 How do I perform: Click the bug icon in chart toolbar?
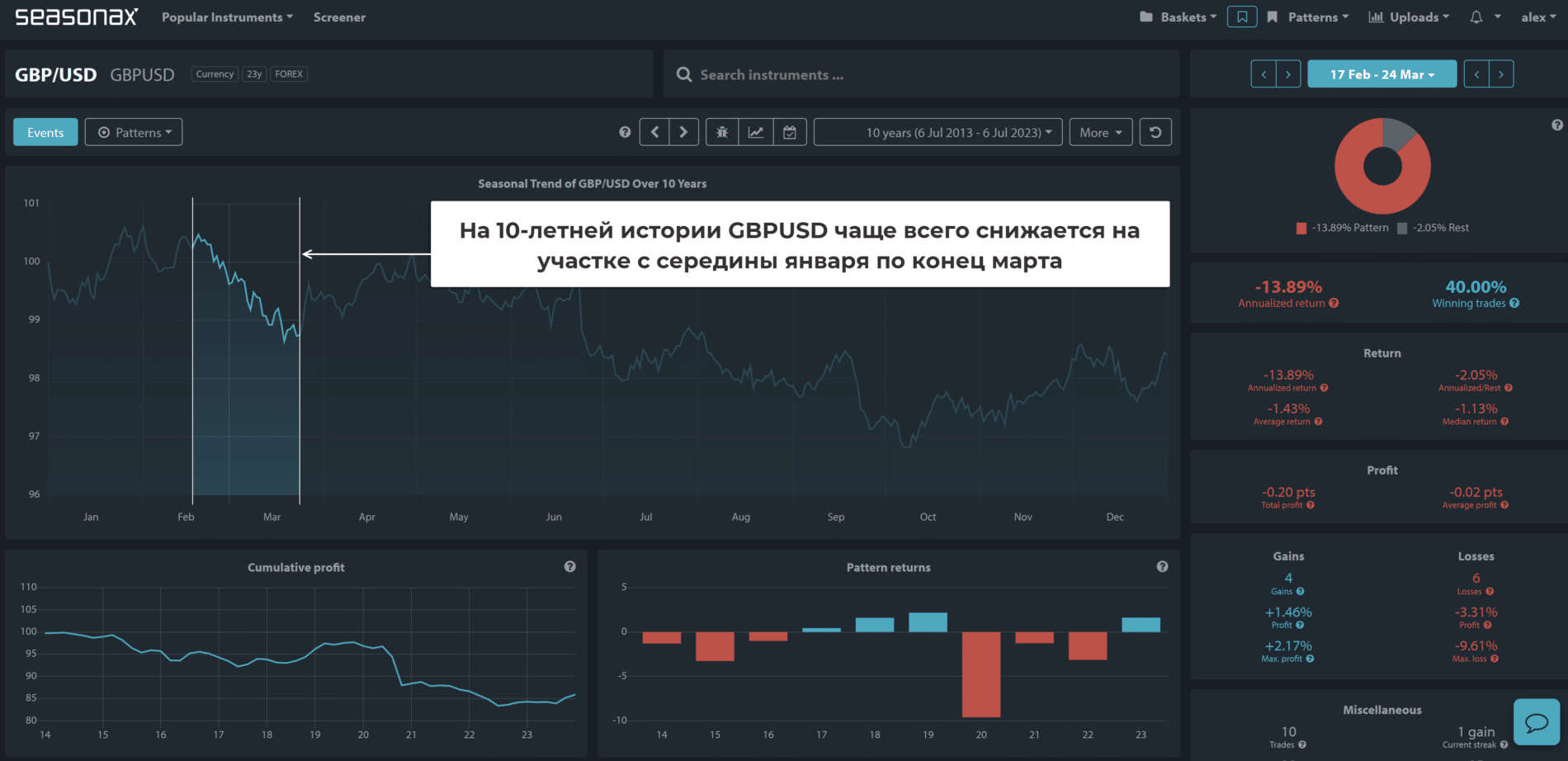point(722,132)
